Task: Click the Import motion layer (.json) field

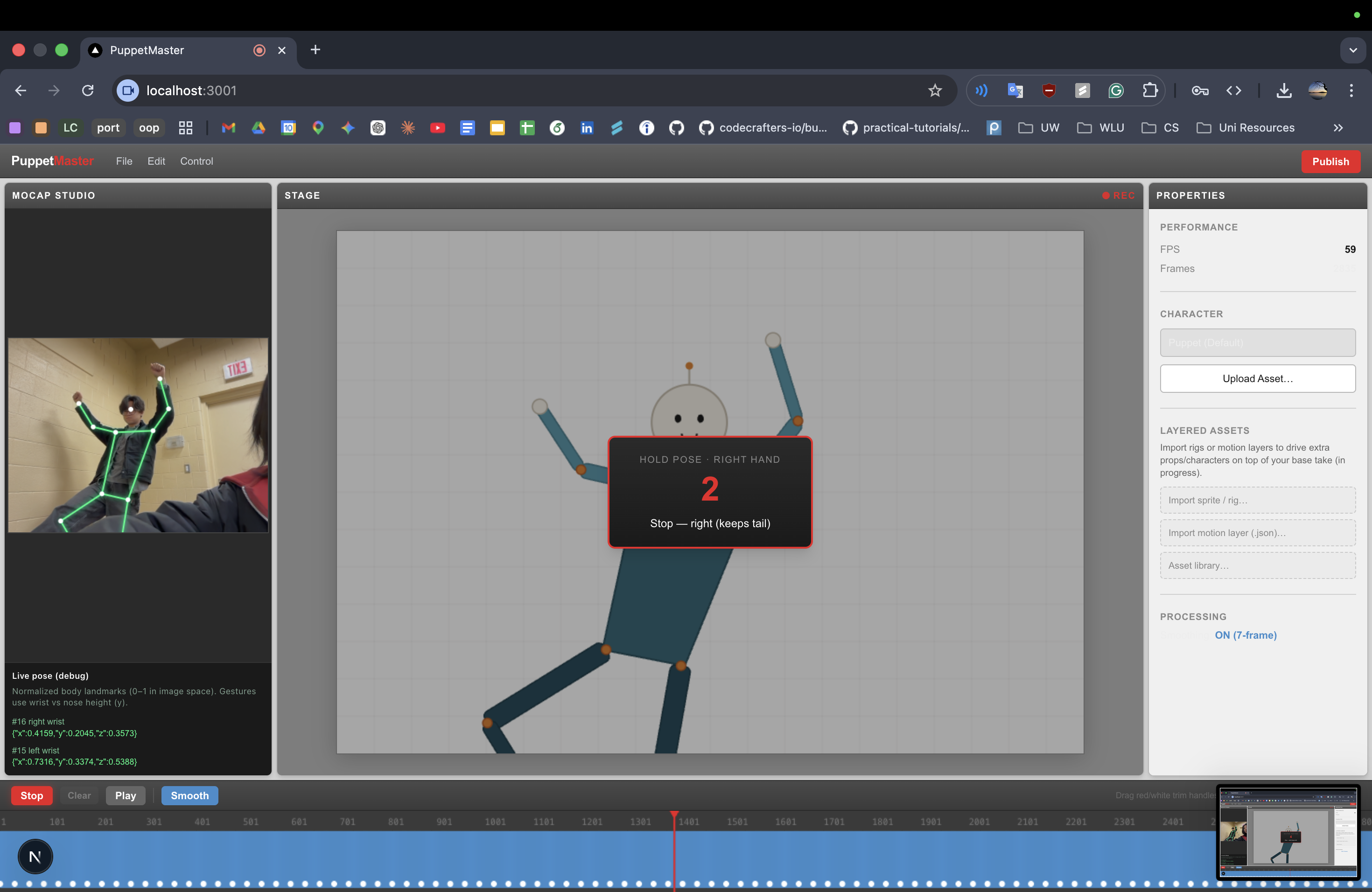Action: pos(1257,533)
